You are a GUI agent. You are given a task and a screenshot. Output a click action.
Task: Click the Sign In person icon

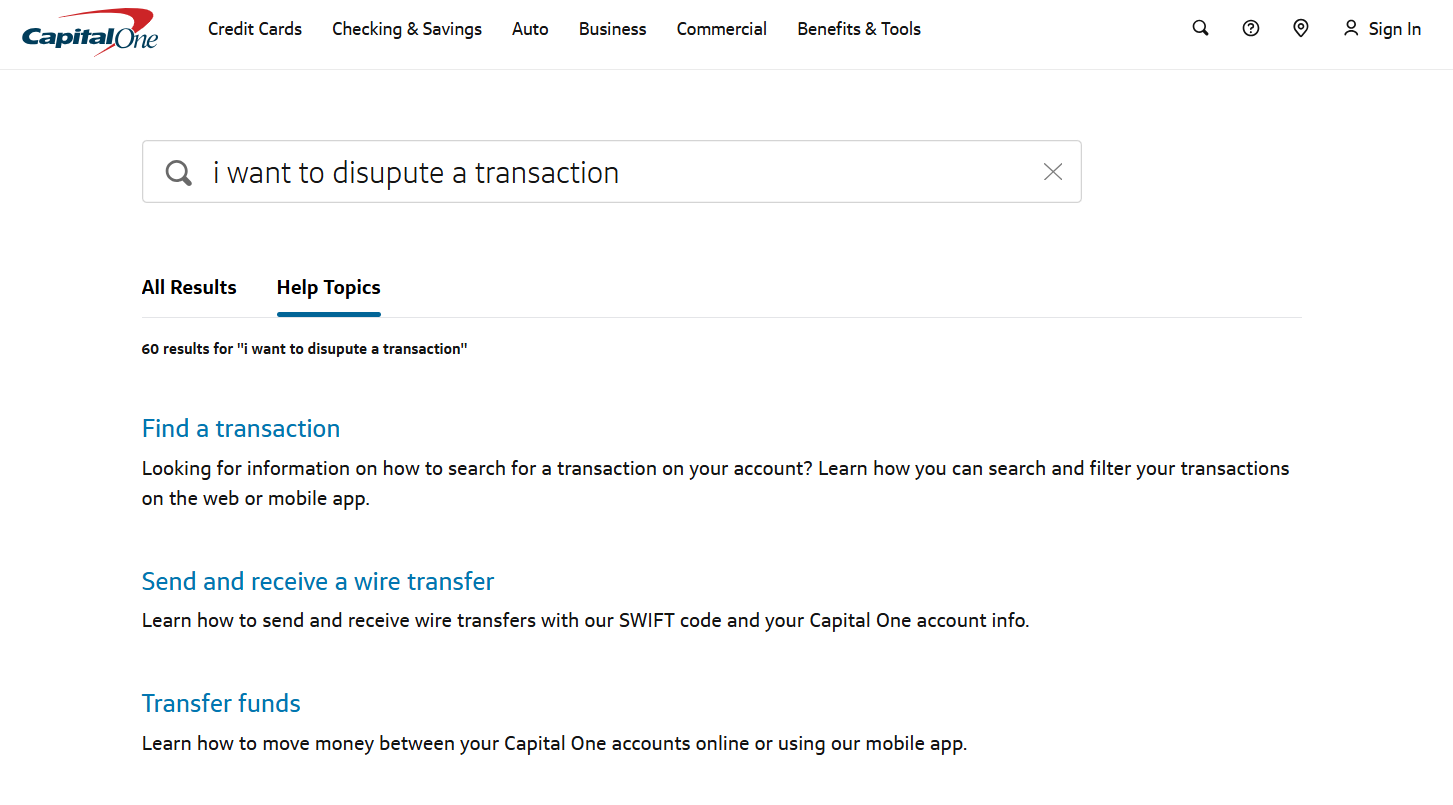pos(1351,29)
